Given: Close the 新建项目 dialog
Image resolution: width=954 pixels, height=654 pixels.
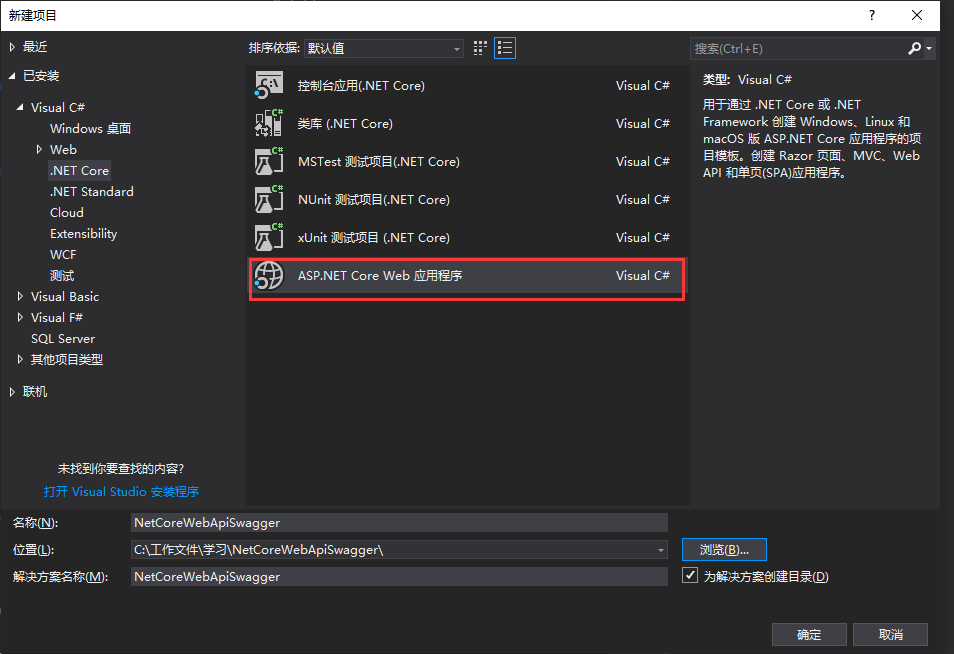Looking at the screenshot, I should pyautogui.click(x=917, y=15).
